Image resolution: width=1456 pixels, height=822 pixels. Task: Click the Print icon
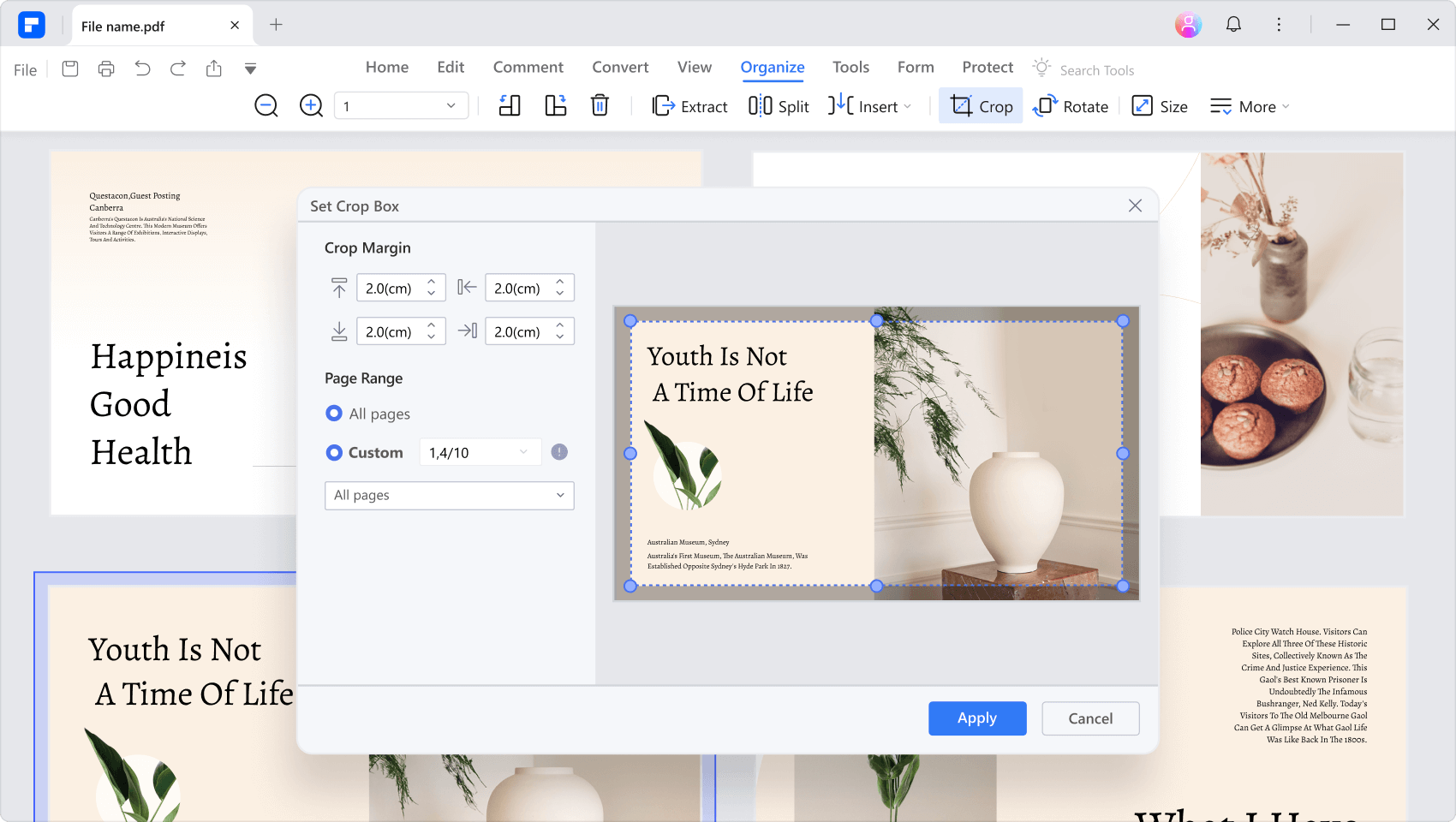pos(106,68)
